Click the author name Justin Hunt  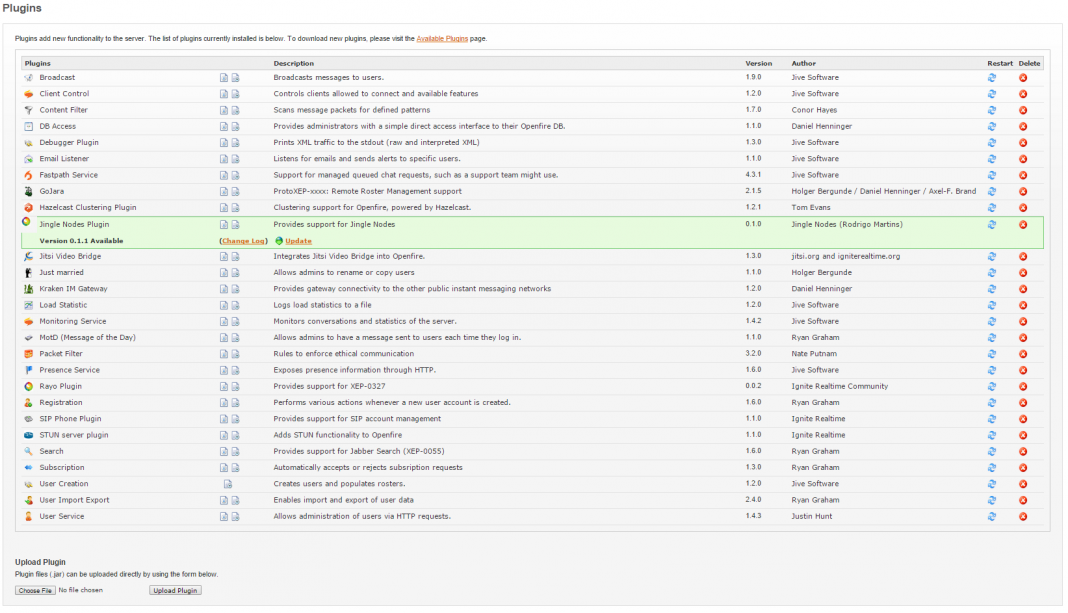(812, 516)
